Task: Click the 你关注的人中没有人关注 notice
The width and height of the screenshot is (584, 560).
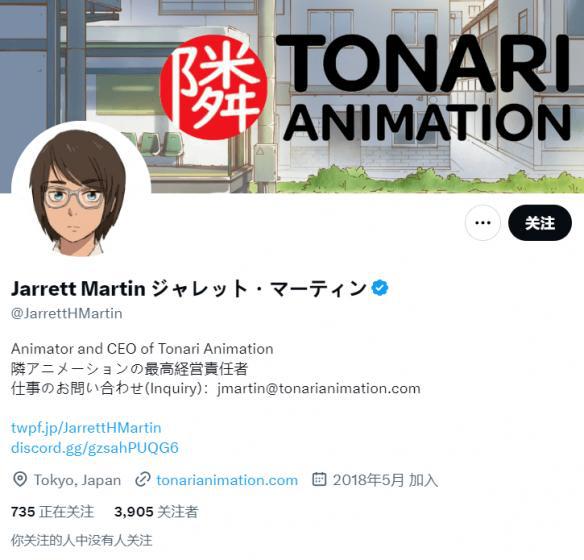Action: point(82,540)
